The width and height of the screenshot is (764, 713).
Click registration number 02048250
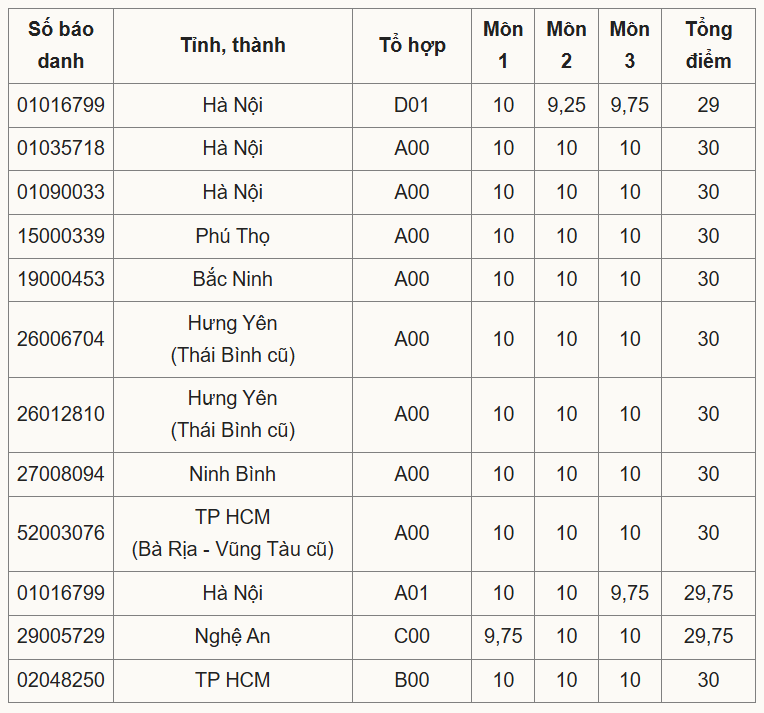click(61, 680)
